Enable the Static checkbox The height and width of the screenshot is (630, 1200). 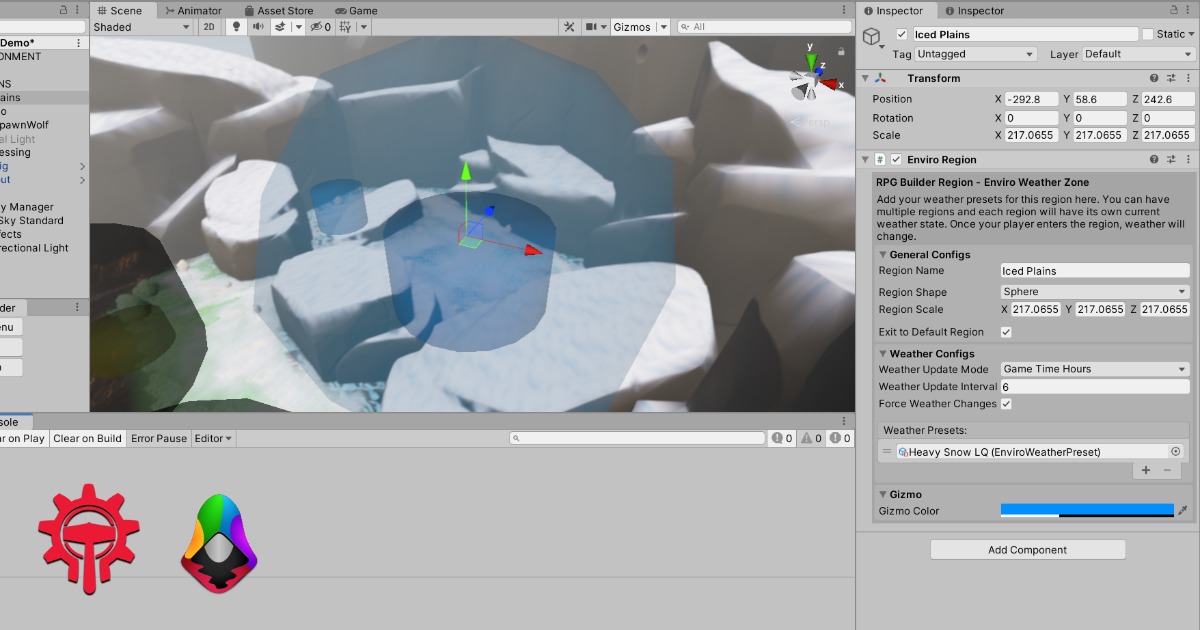[x=1148, y=34]
